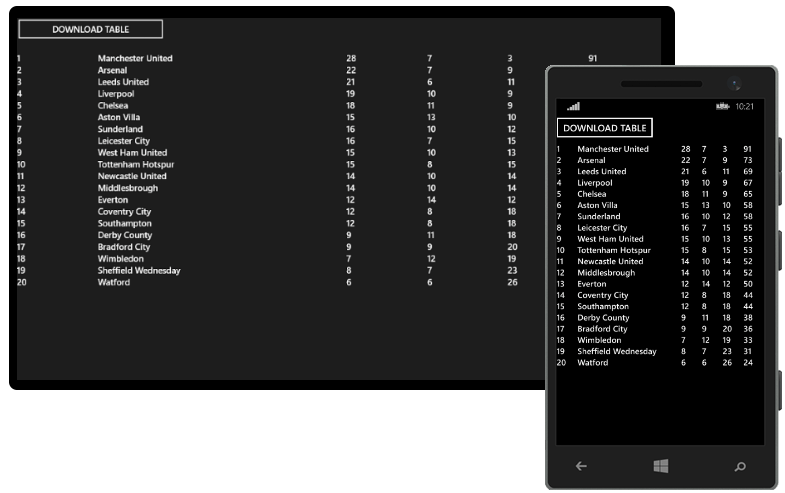Screen dimensions: 785x493
Task: Select Watford in the tablet table
Action: 114,282
